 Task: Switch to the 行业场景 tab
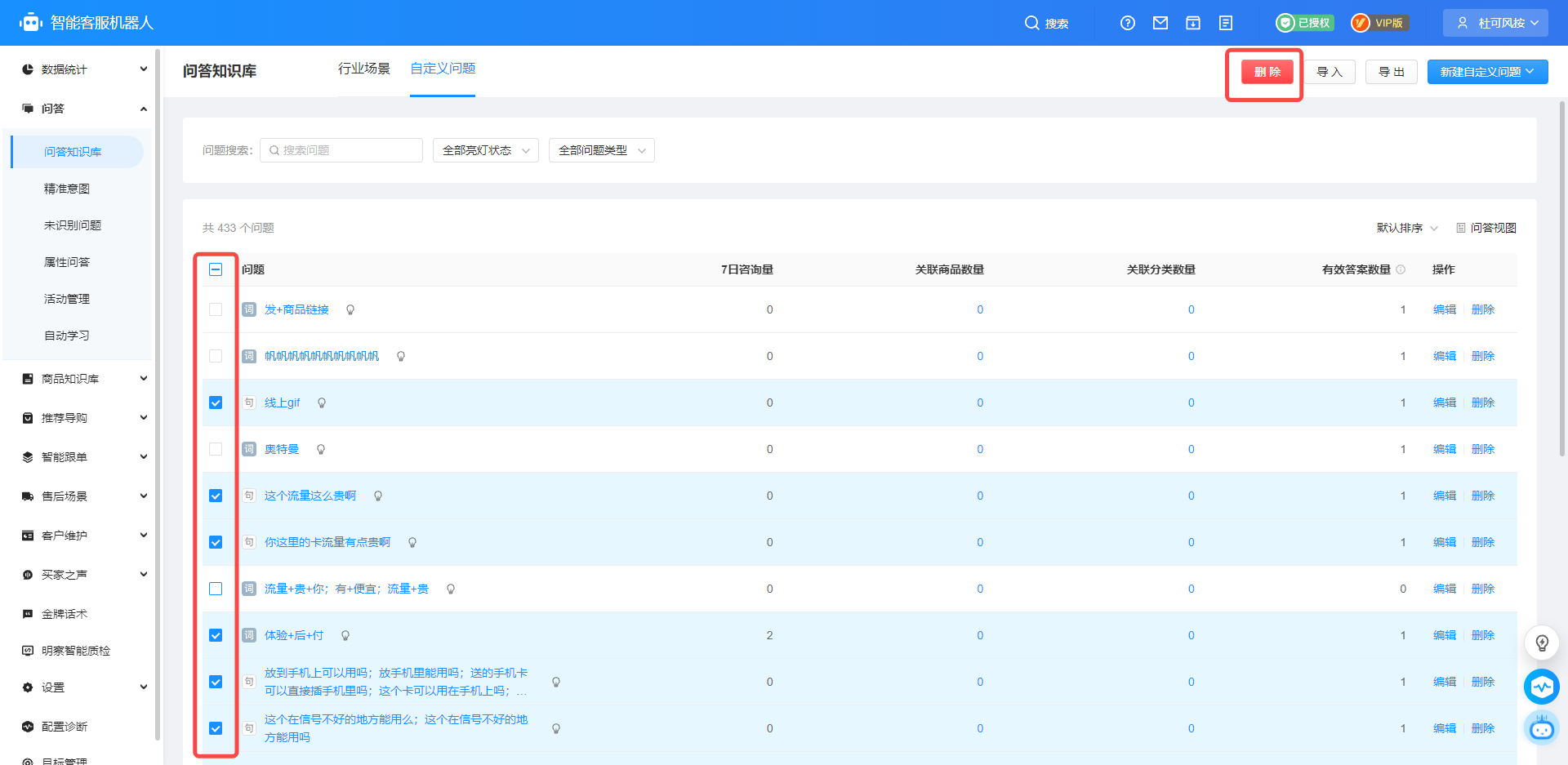(364, 69)
